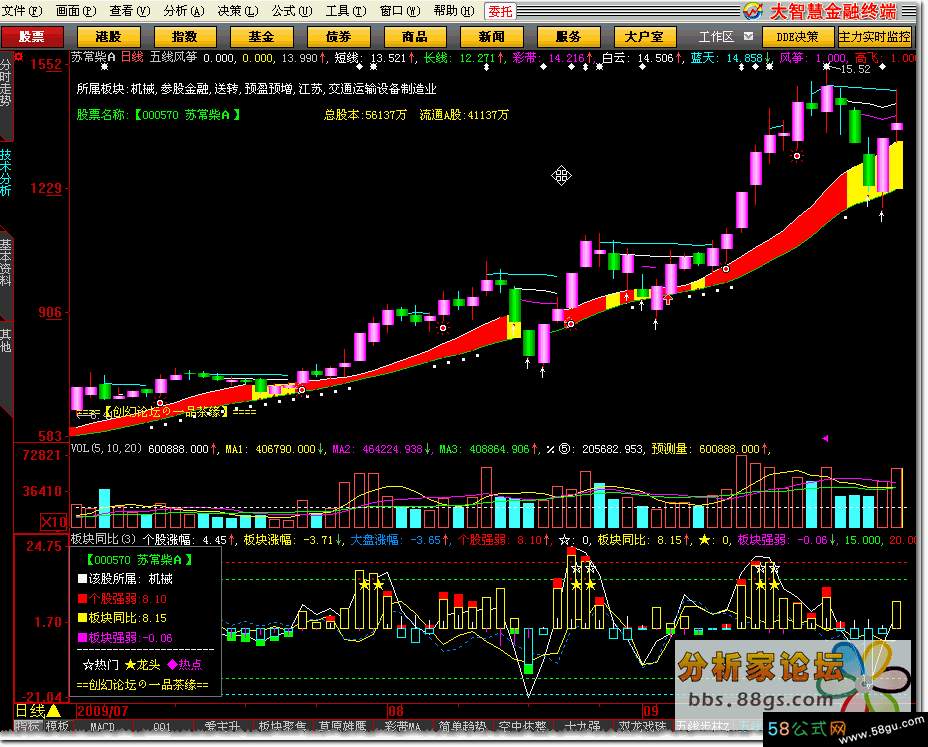Open the 服务 section
Image resolution: width=928 pixels, height=747 pixels.
(568, 37)
